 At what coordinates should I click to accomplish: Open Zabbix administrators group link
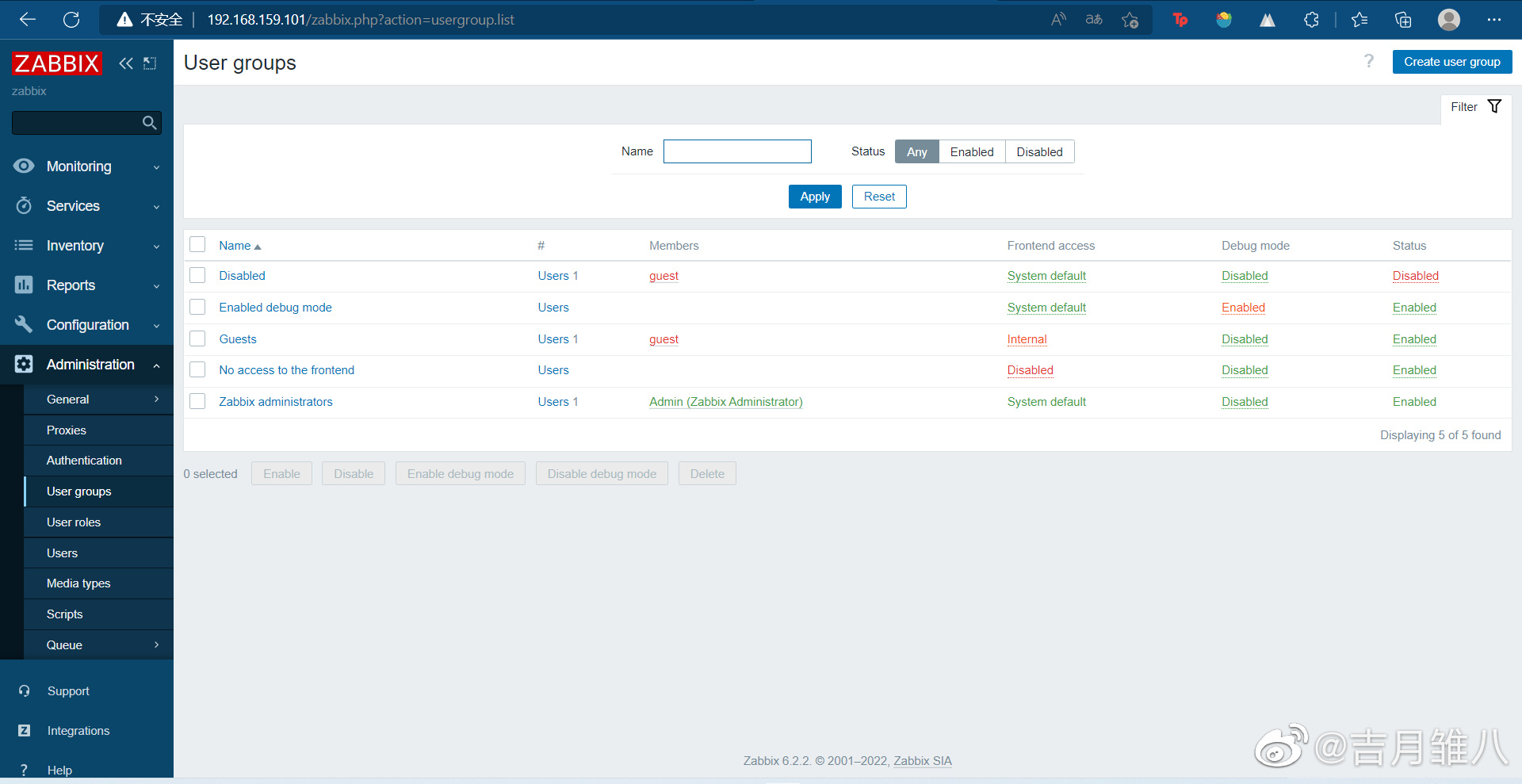(276, 402)
